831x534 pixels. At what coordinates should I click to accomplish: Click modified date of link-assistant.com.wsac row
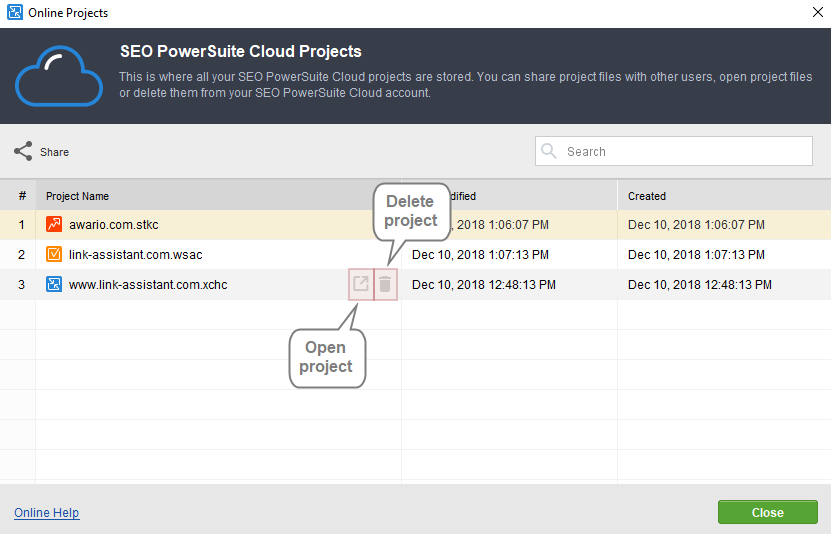pos(480,255)
